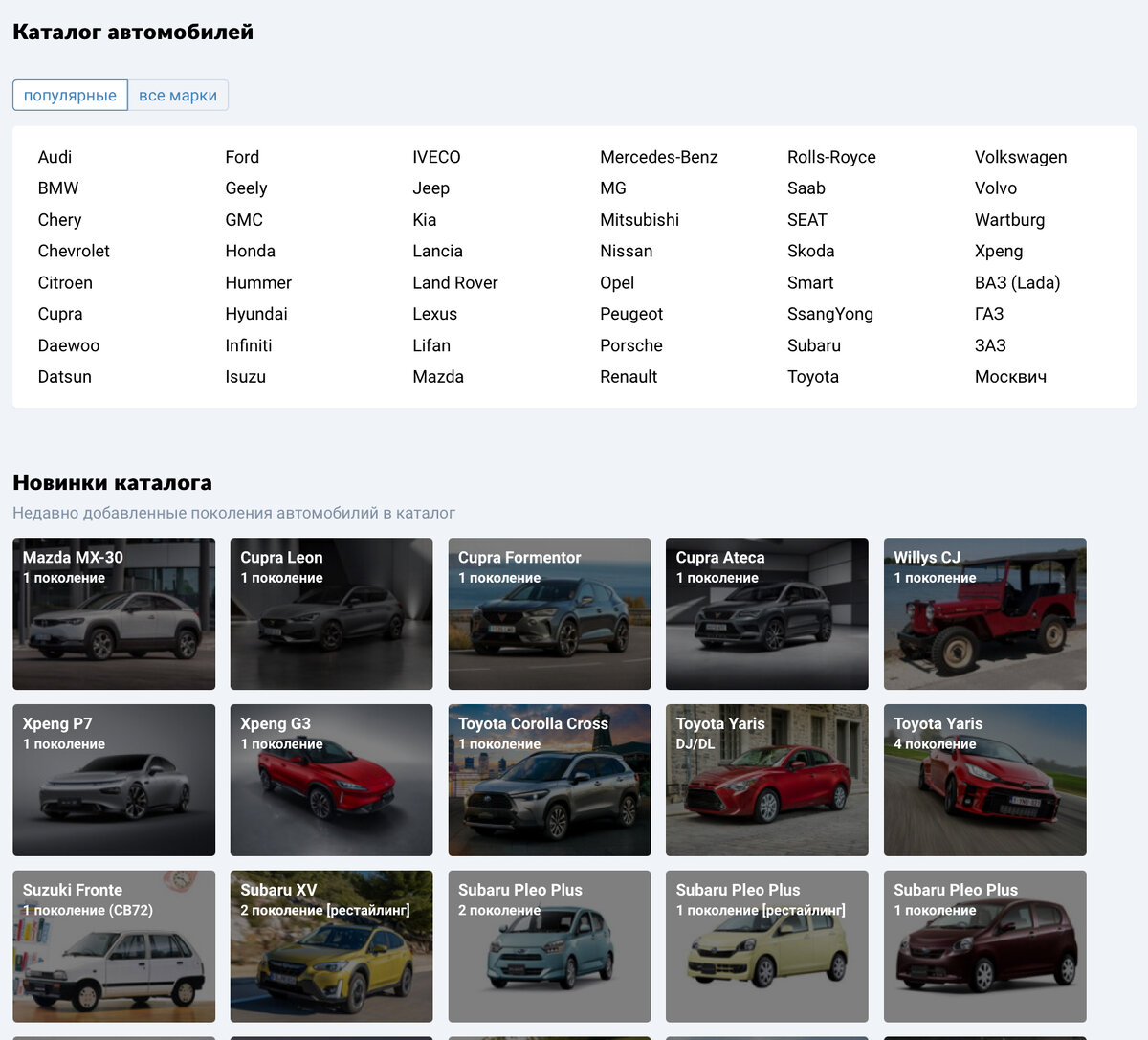Viewport: 1148px width, 1040px height.
Task: Open the Cupra brand link
Action: 60,314
